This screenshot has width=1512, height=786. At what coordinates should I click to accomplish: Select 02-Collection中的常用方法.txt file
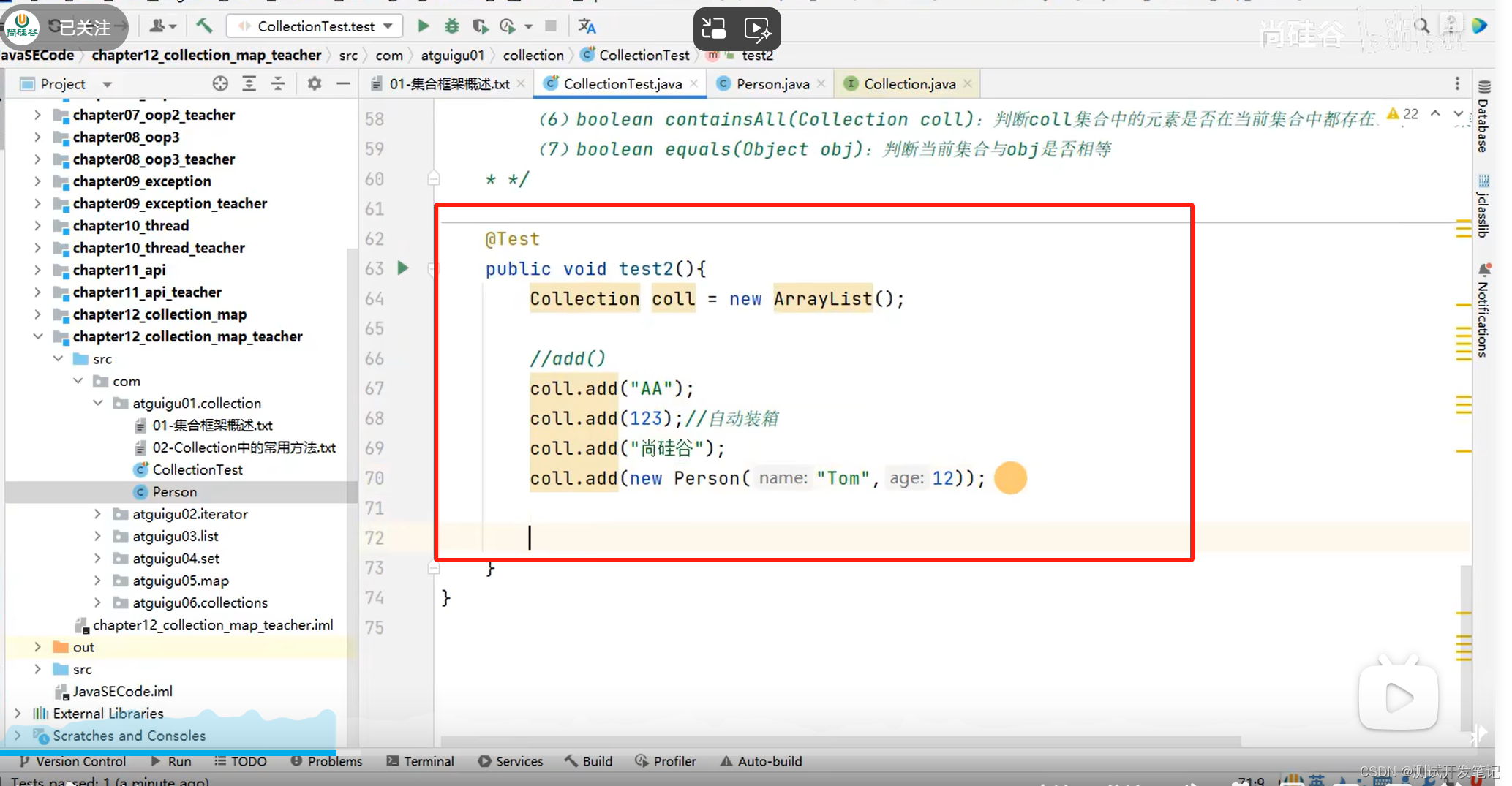pos(244,447)
